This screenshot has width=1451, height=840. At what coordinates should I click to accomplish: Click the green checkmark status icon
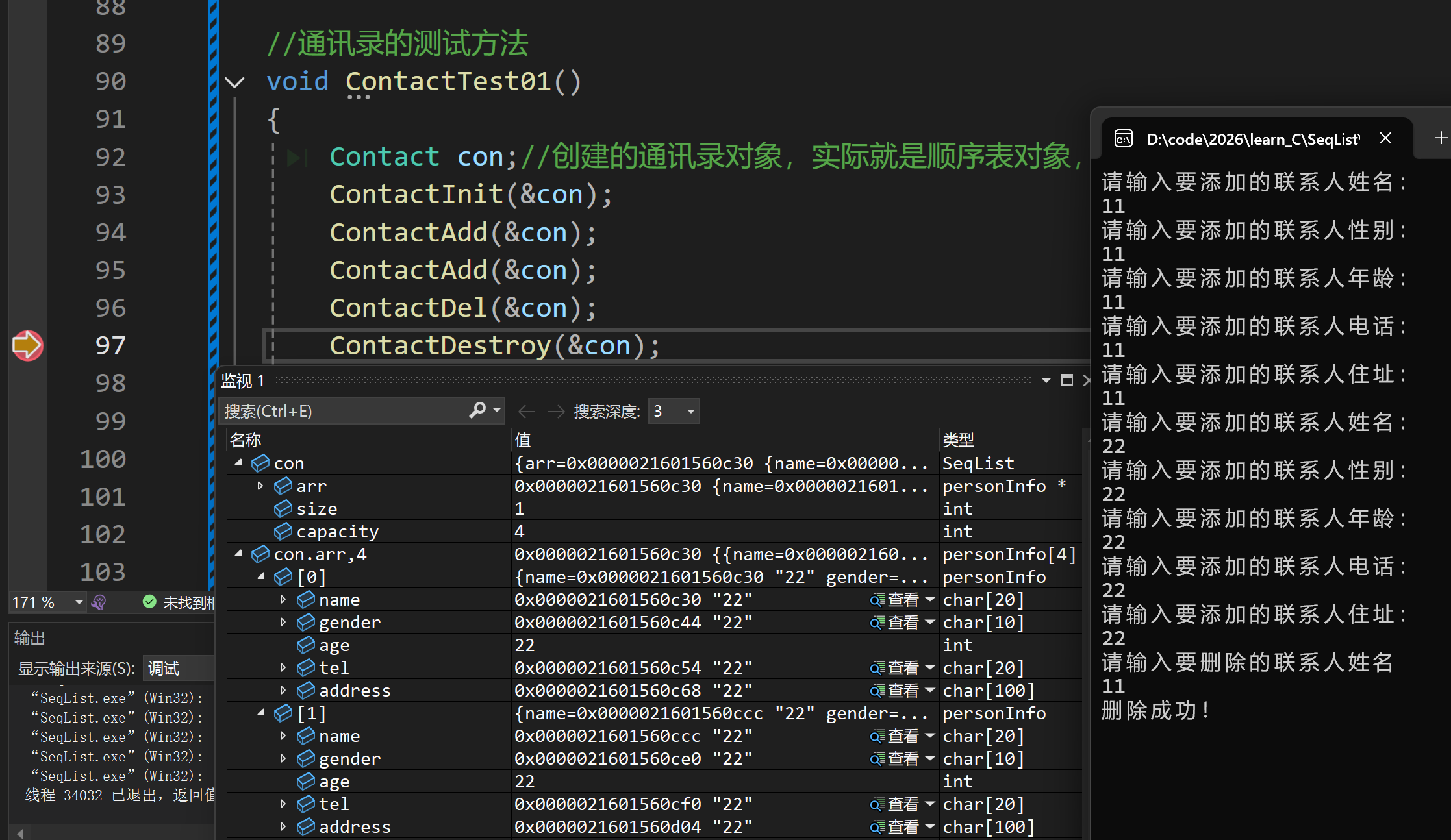pyautogui.click(x=149, y=602)
